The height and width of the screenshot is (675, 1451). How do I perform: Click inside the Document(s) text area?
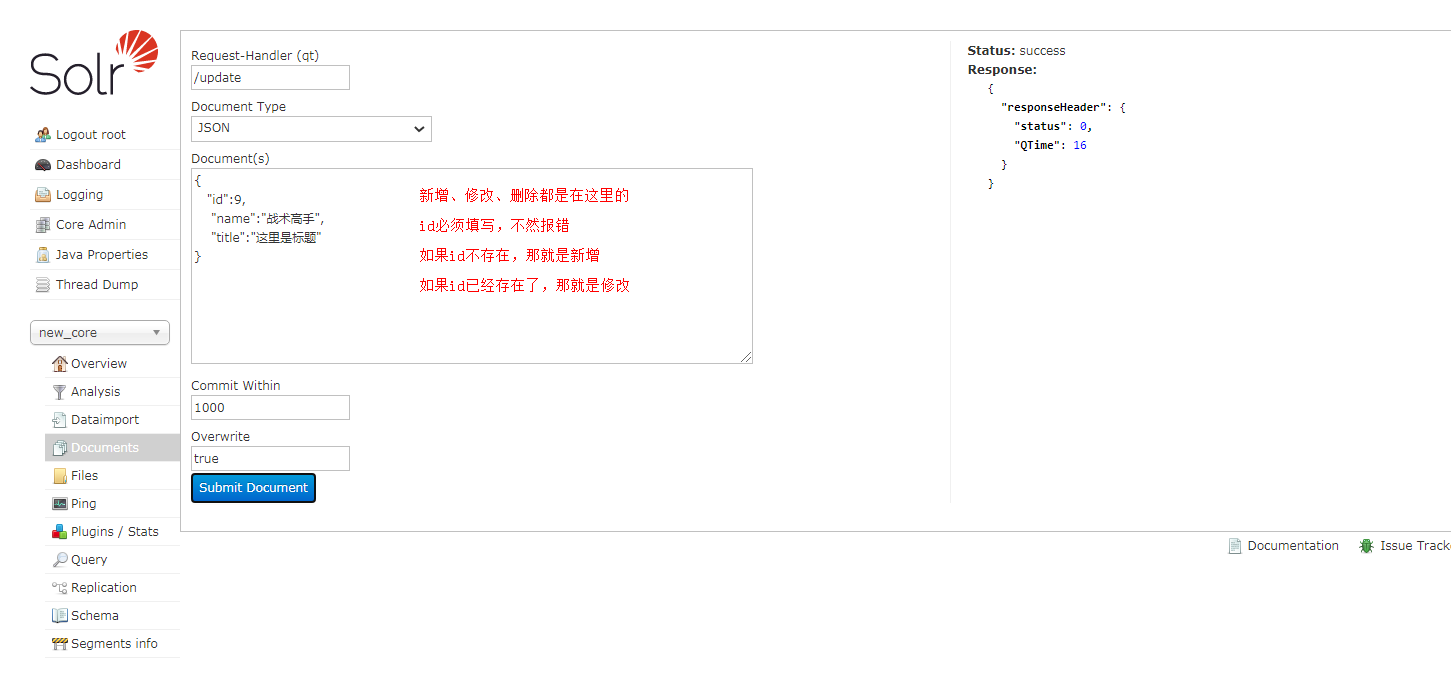[471, 266]
